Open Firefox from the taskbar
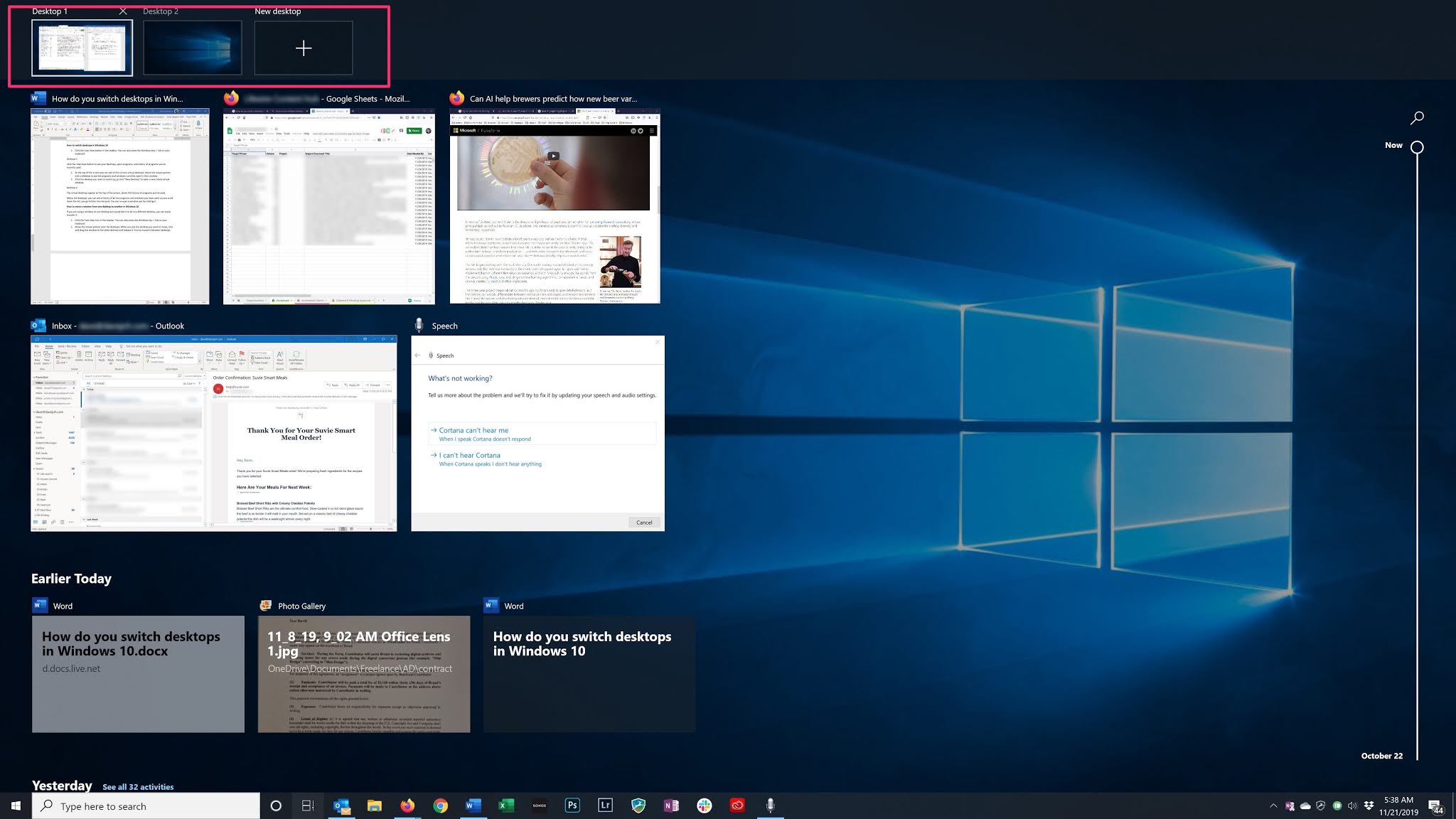 (407, 805)
